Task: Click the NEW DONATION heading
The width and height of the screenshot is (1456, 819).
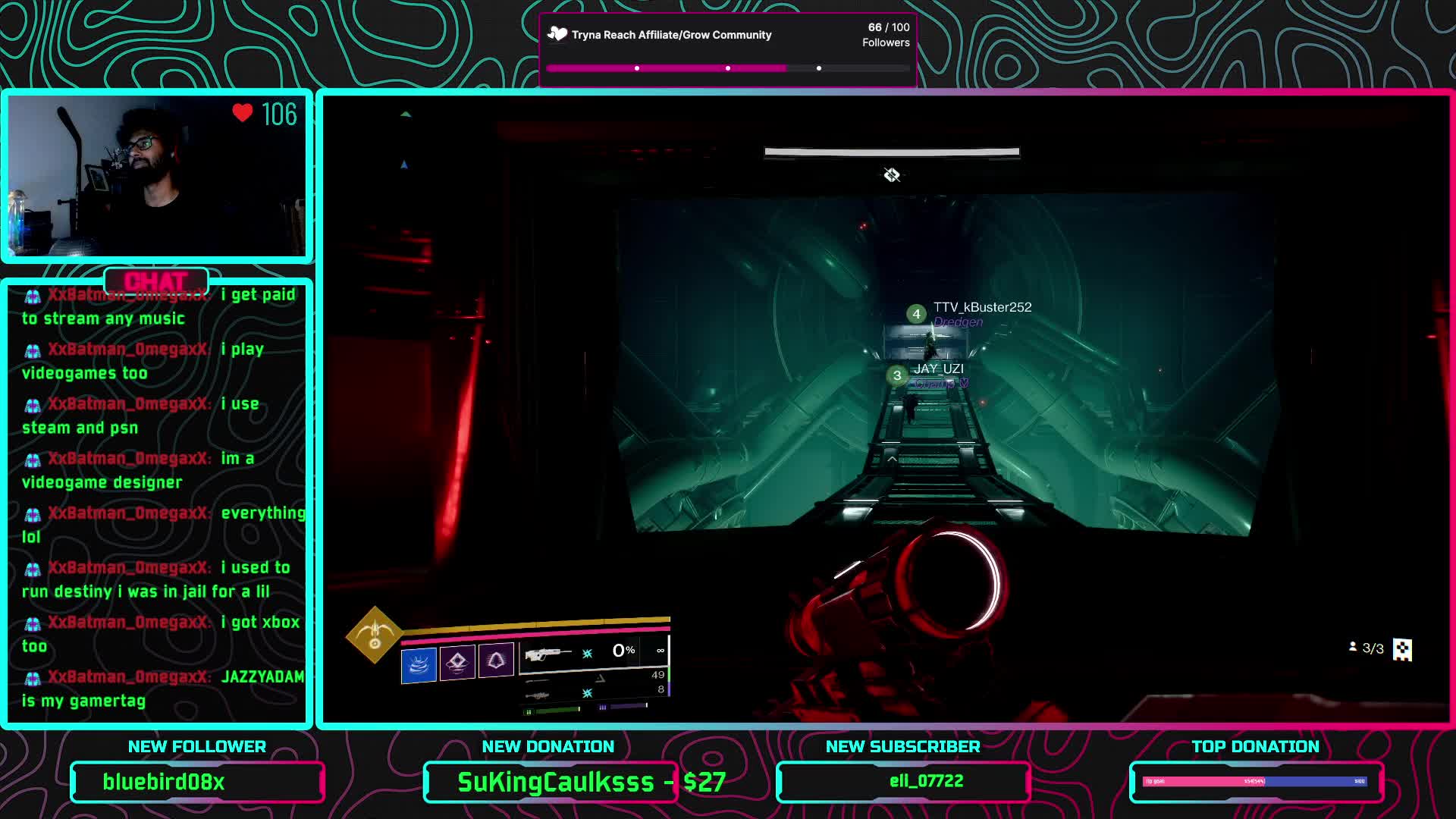Action: point(548,747)
